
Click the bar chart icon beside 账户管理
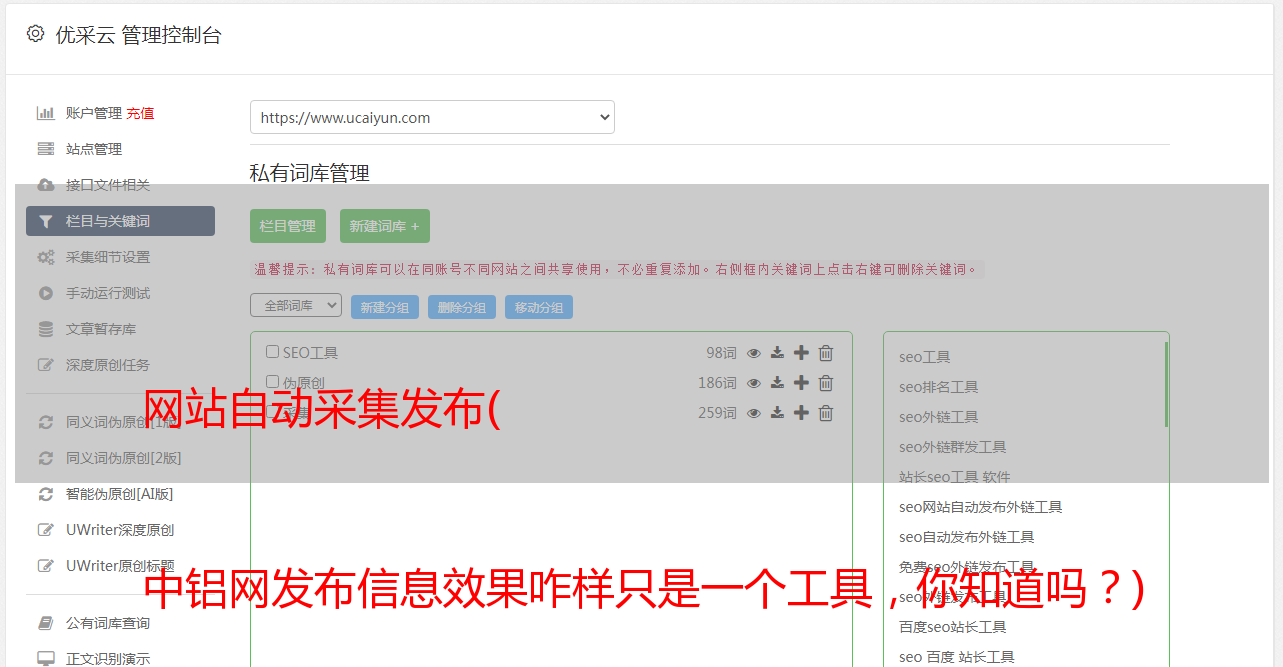point(45,113)
